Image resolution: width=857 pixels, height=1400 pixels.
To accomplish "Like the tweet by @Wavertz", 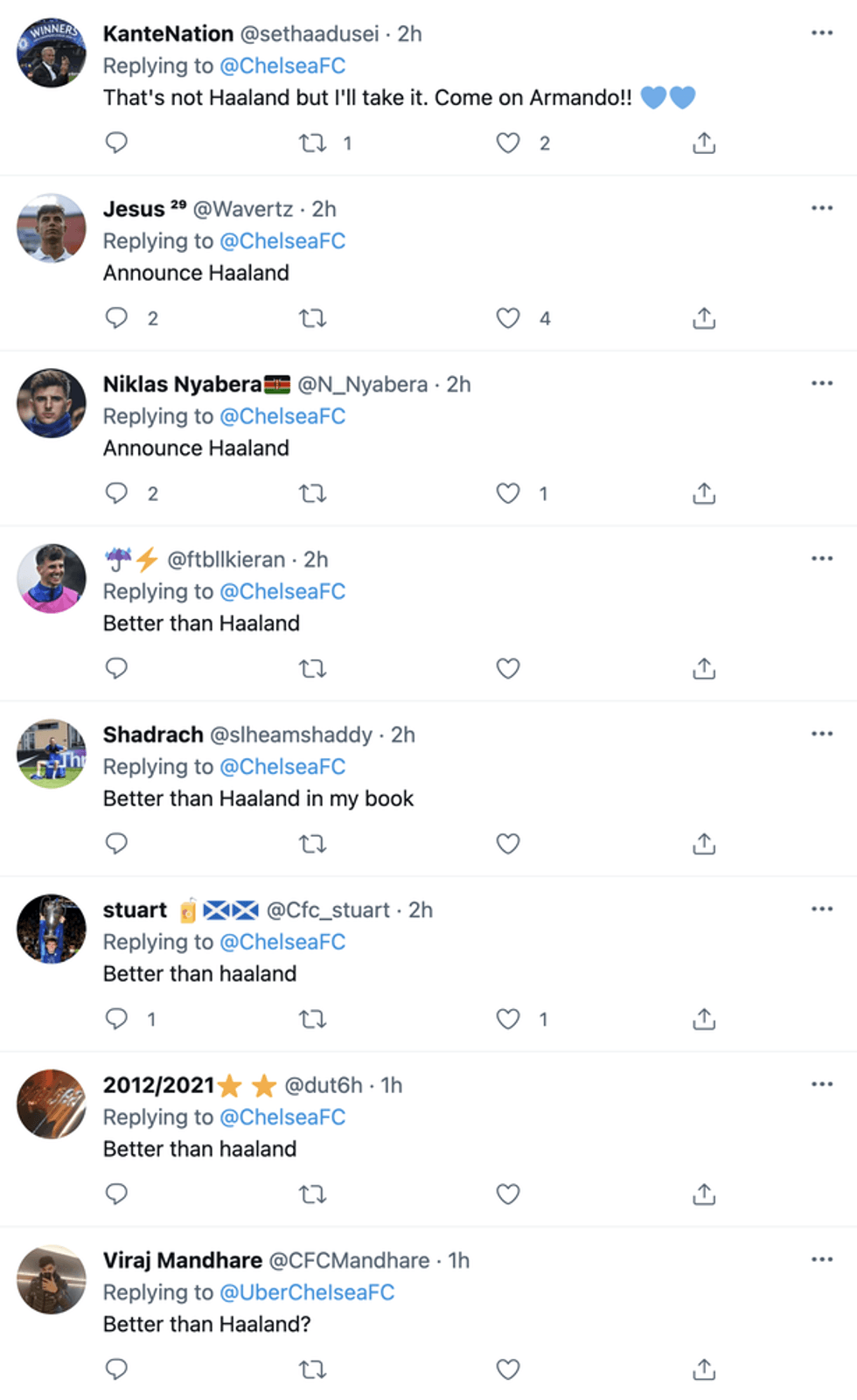I will click(x=508, y=318).
